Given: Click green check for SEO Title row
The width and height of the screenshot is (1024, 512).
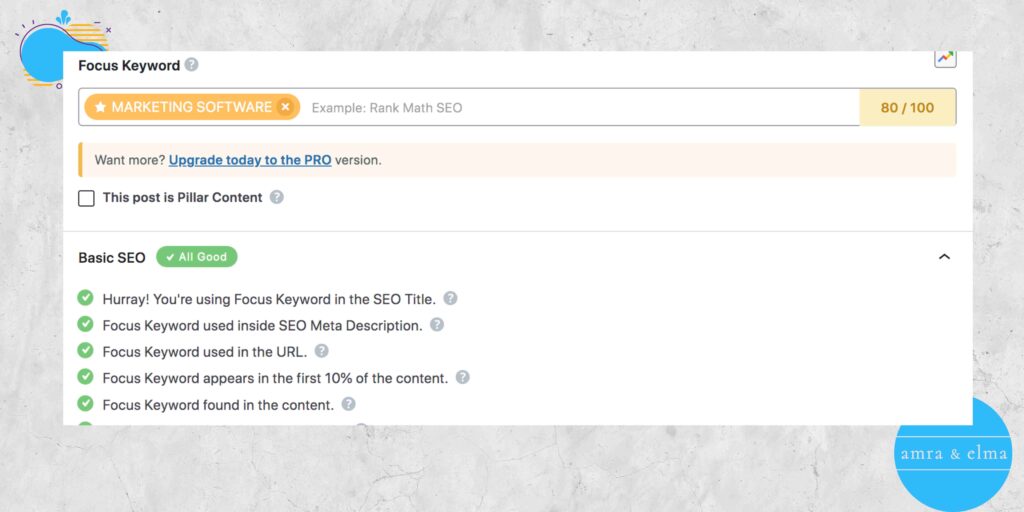Looking at the screenshot, I should pos(86,298).
